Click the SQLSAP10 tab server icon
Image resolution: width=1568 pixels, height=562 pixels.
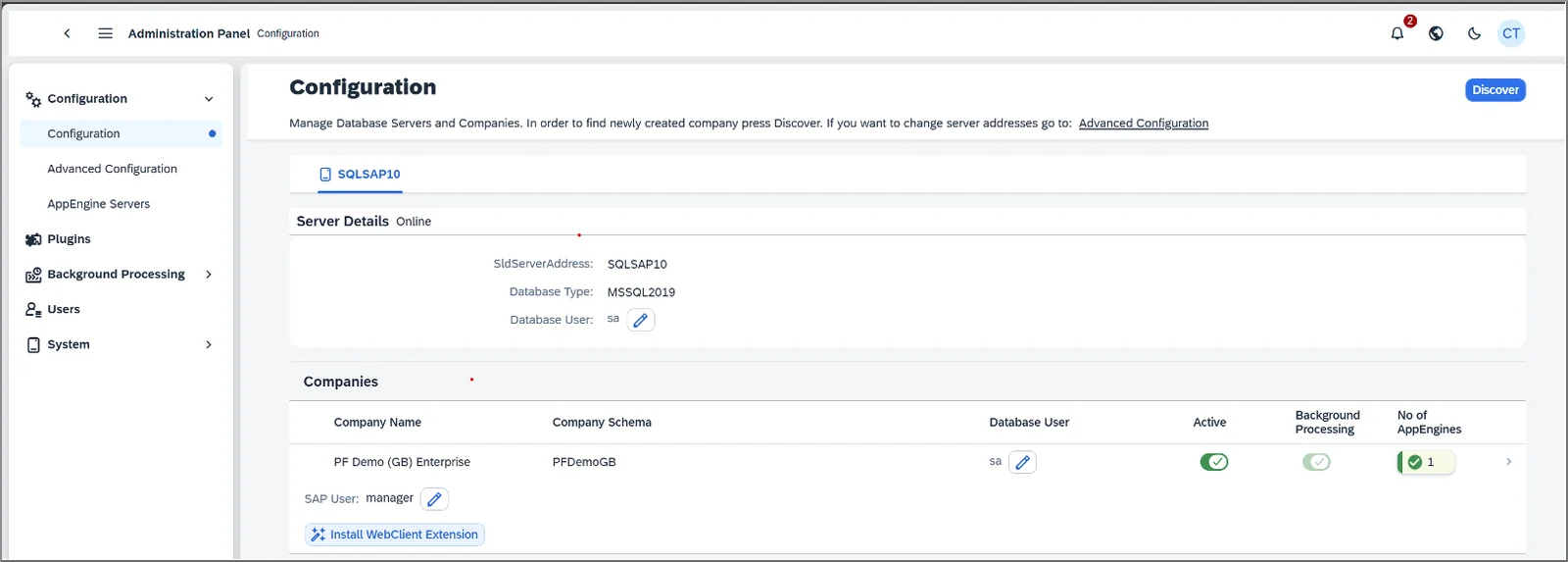325,175
